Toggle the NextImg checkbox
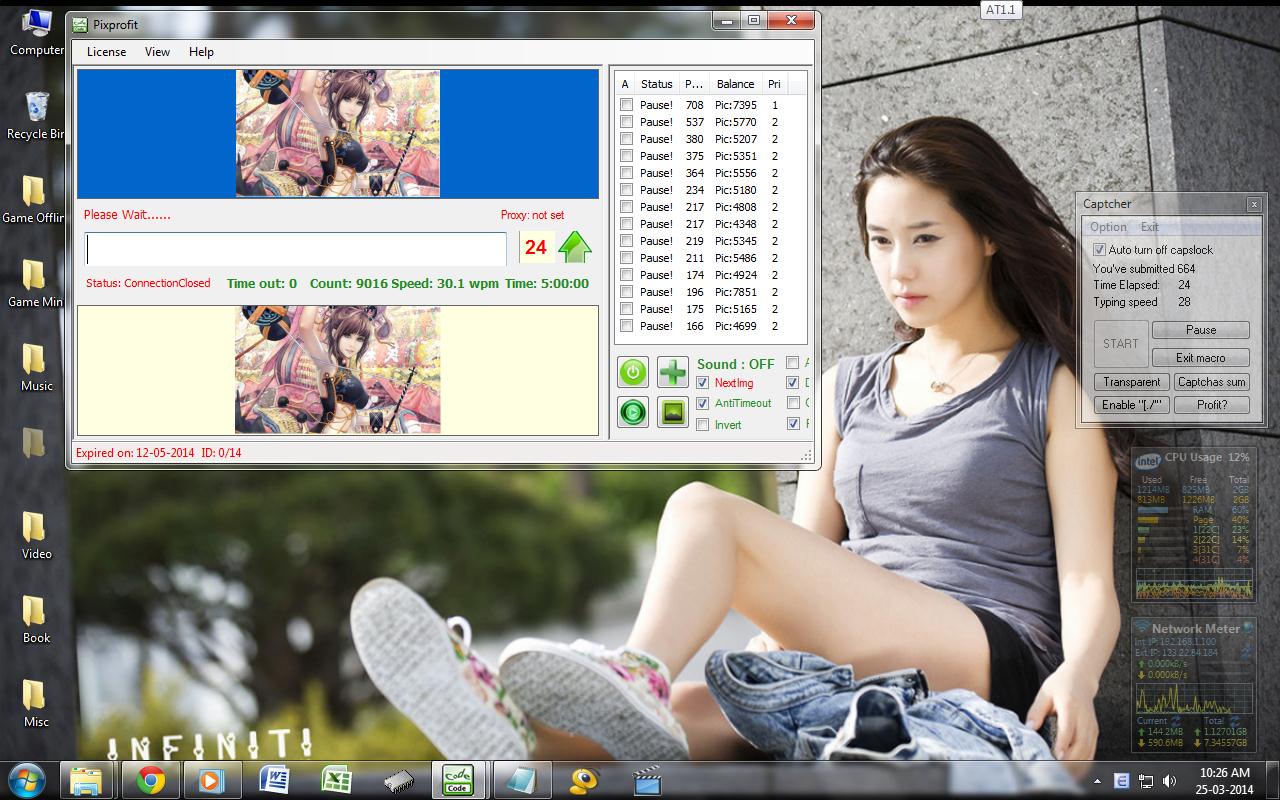 point(702,383)
